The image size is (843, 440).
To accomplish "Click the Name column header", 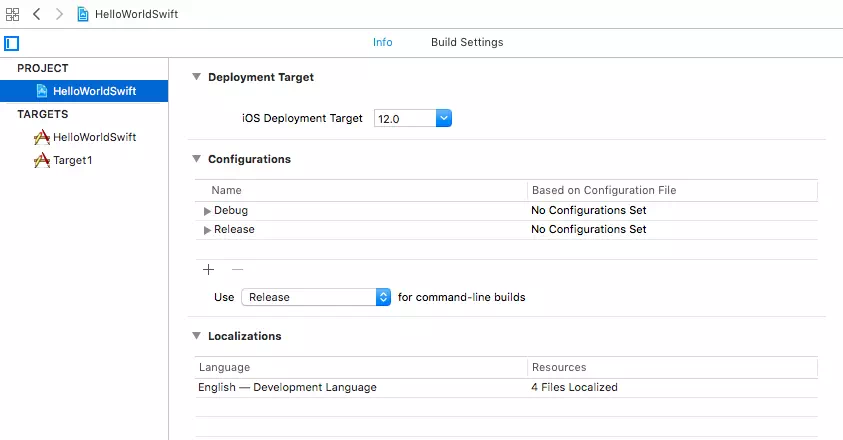I will (x=226, y=190).
